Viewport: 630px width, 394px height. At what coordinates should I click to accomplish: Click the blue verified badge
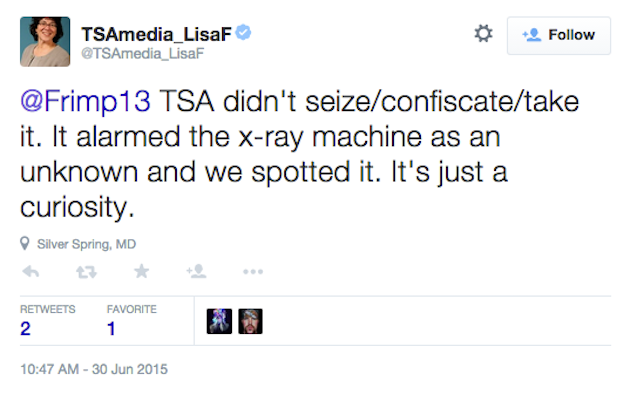(x=243, y=33)
